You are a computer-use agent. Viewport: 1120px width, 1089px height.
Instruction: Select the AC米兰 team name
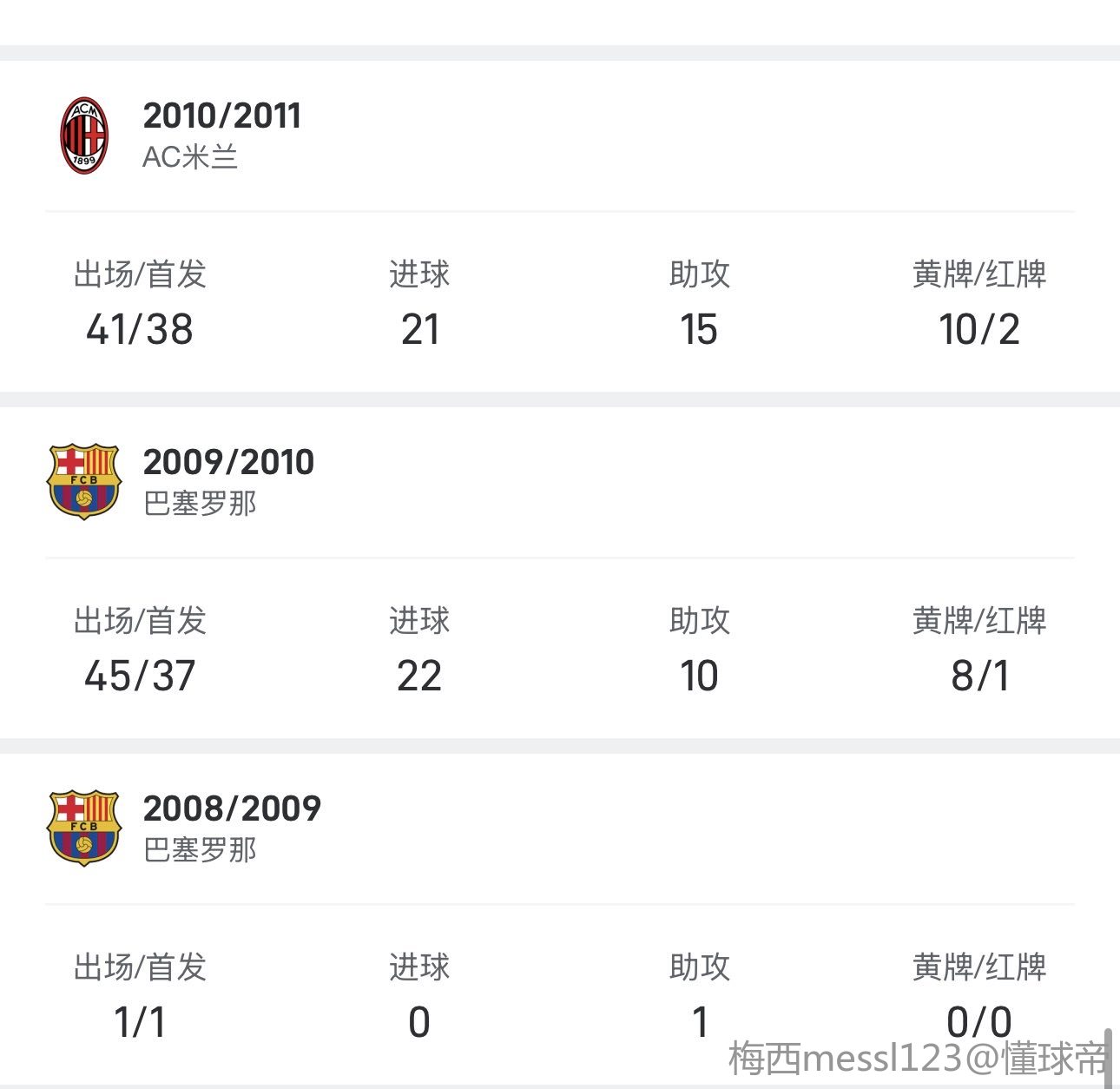click(x=190, y=157)
